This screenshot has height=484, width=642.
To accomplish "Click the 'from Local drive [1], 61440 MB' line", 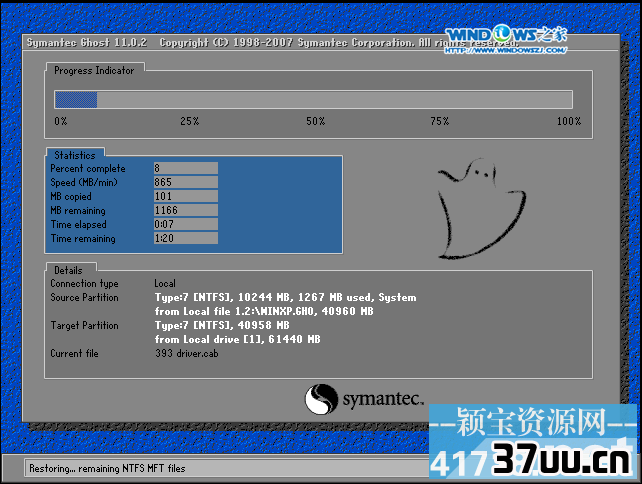I will point(237,339).
